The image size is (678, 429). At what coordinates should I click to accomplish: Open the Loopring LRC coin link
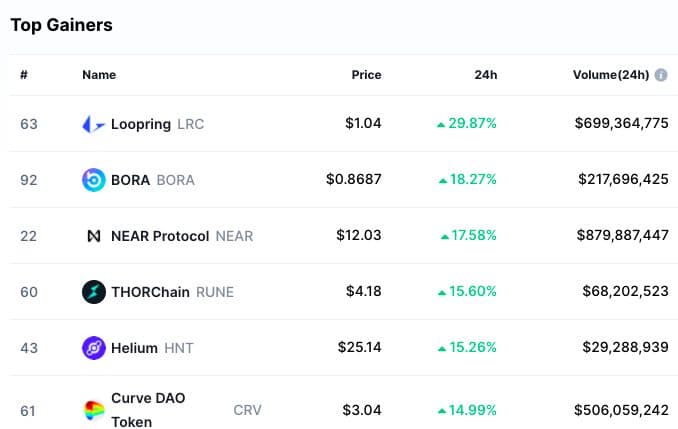(141, 124)
